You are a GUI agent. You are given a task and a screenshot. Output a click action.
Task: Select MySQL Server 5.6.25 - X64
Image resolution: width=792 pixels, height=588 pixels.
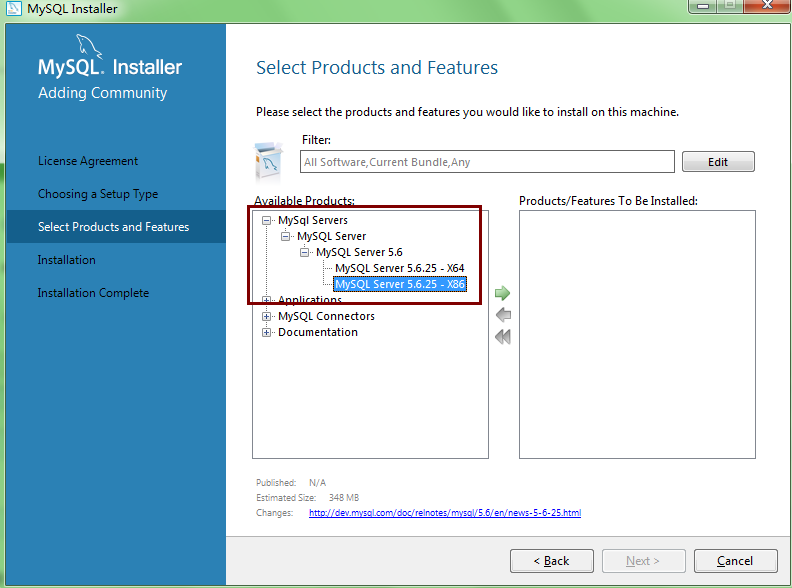click(x=400, y=268)
